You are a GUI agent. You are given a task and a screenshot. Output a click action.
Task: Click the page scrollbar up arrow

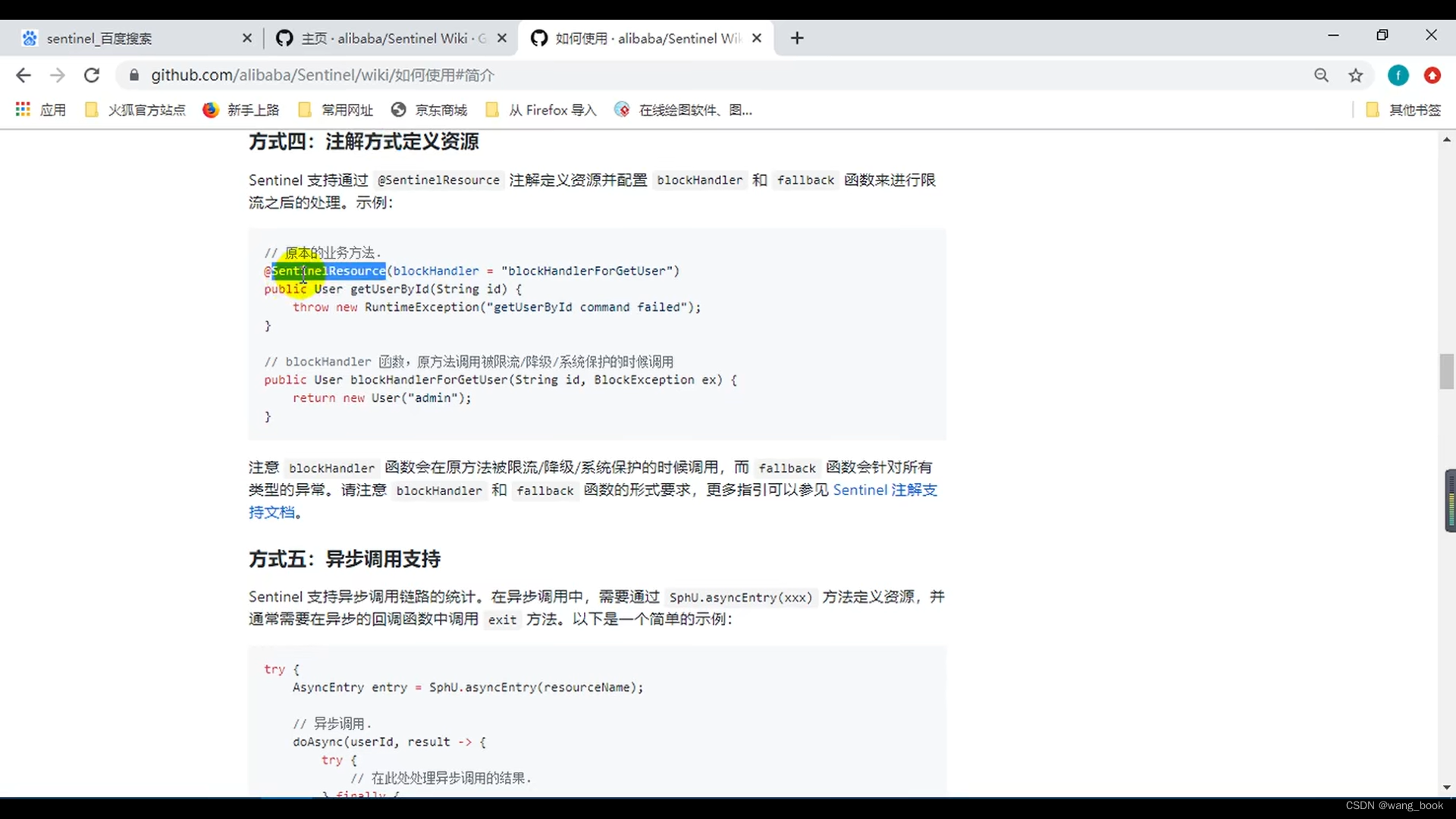click(x=1446, y=140)
